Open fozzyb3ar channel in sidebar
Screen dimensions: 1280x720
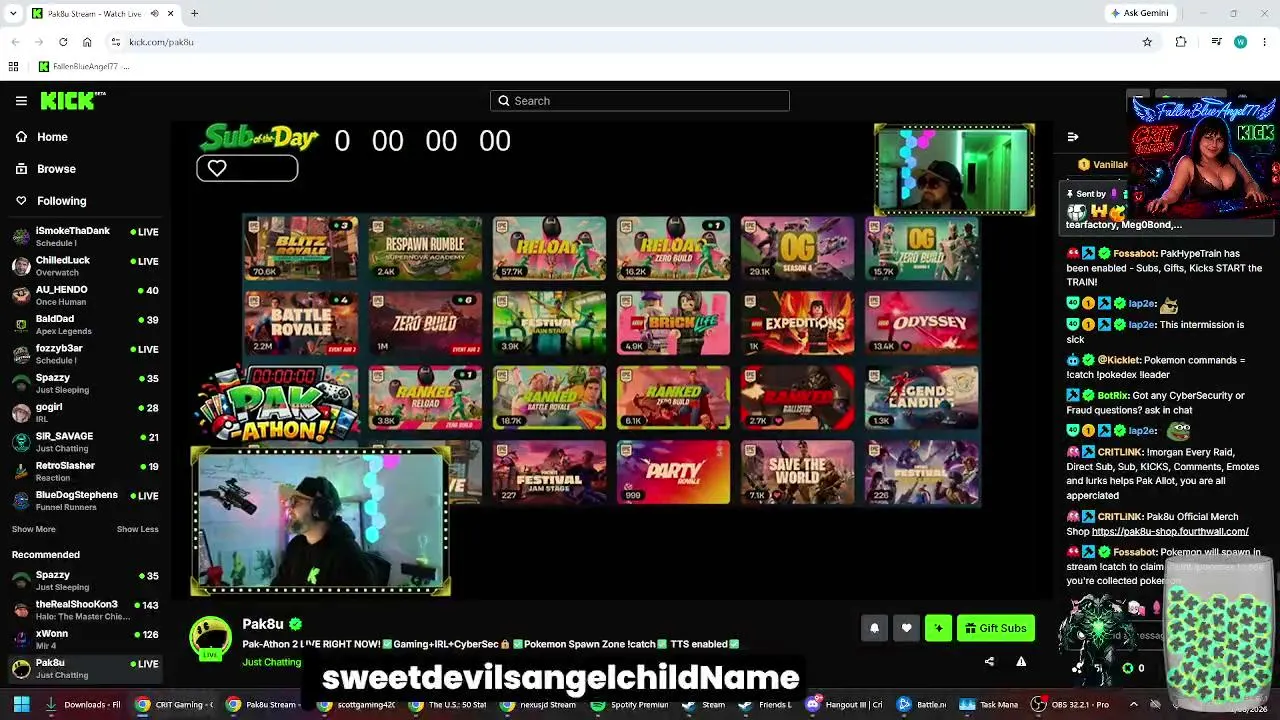click(x=85, y=353)
